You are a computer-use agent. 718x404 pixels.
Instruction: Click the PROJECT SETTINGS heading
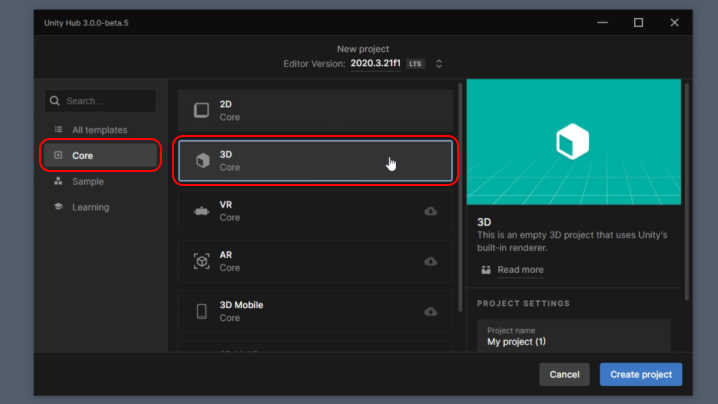pos(523,304)
